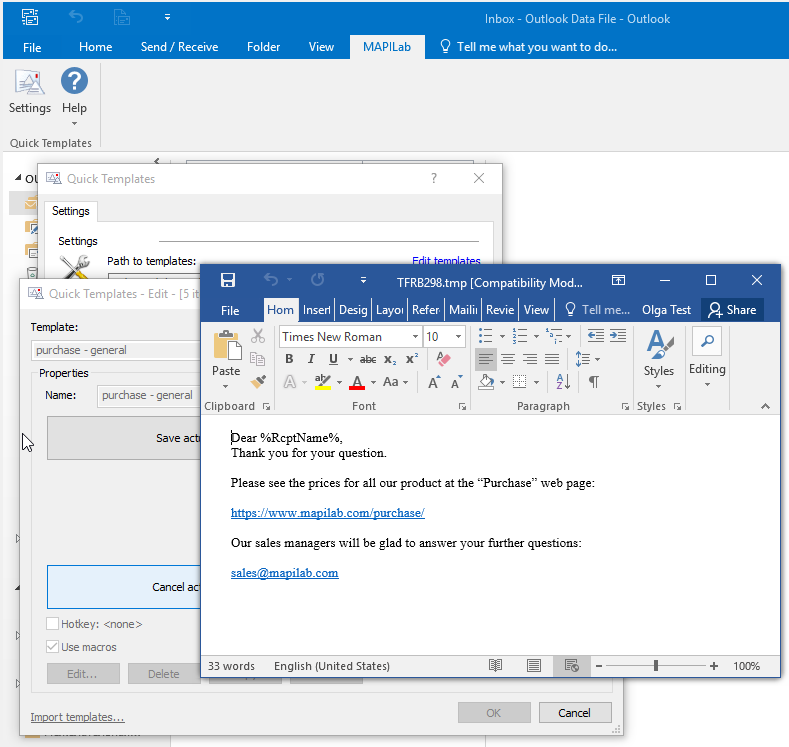Uncheck Use macros option
789x747 pixels.
[x=52, y=647]
